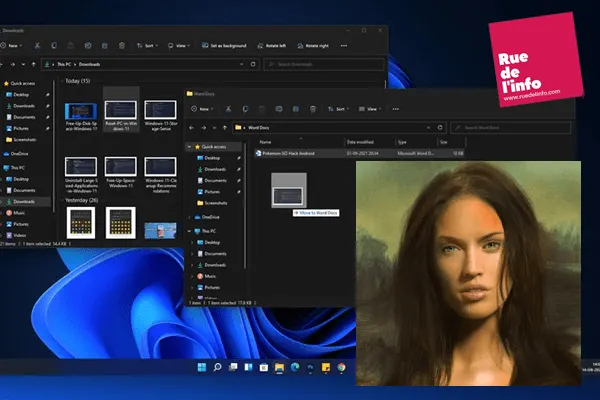Open the New dropdown in Downloads window

pos(11,46)
